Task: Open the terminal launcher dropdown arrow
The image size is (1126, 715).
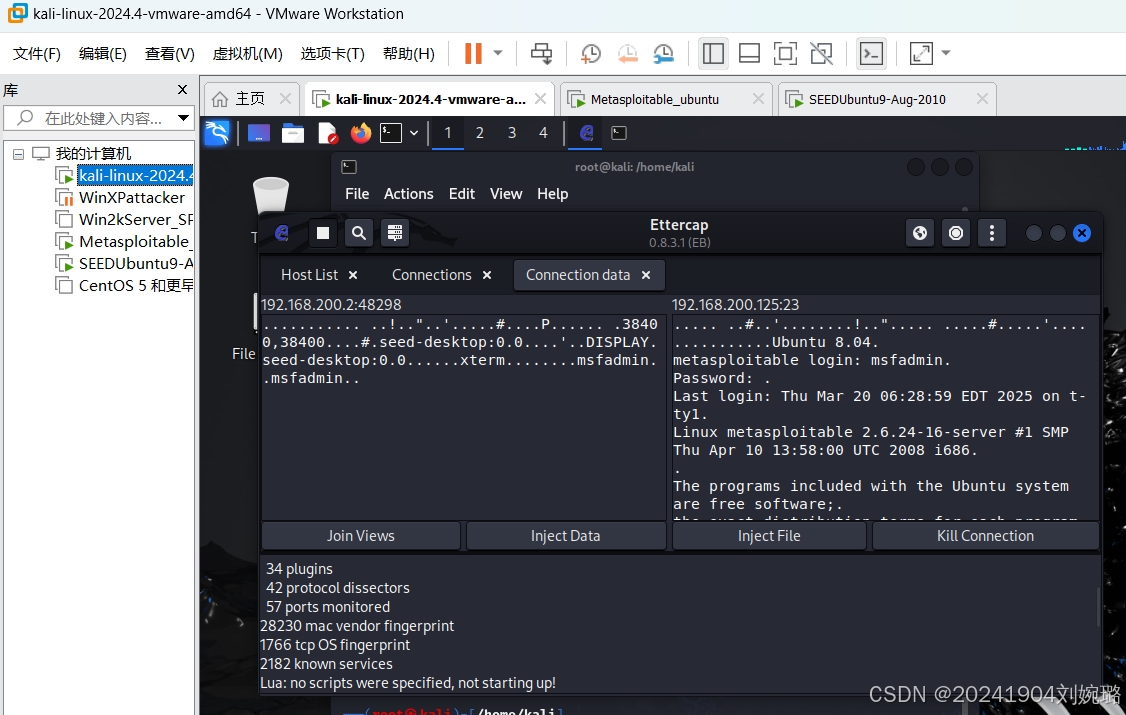Action: click(414, 133)
